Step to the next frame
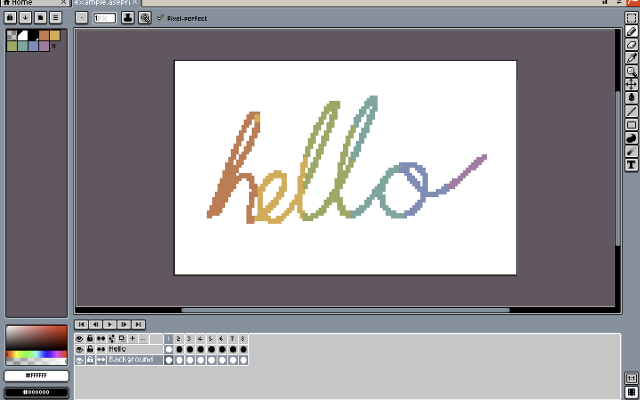The image size is (640, 400). pos(124,324)
